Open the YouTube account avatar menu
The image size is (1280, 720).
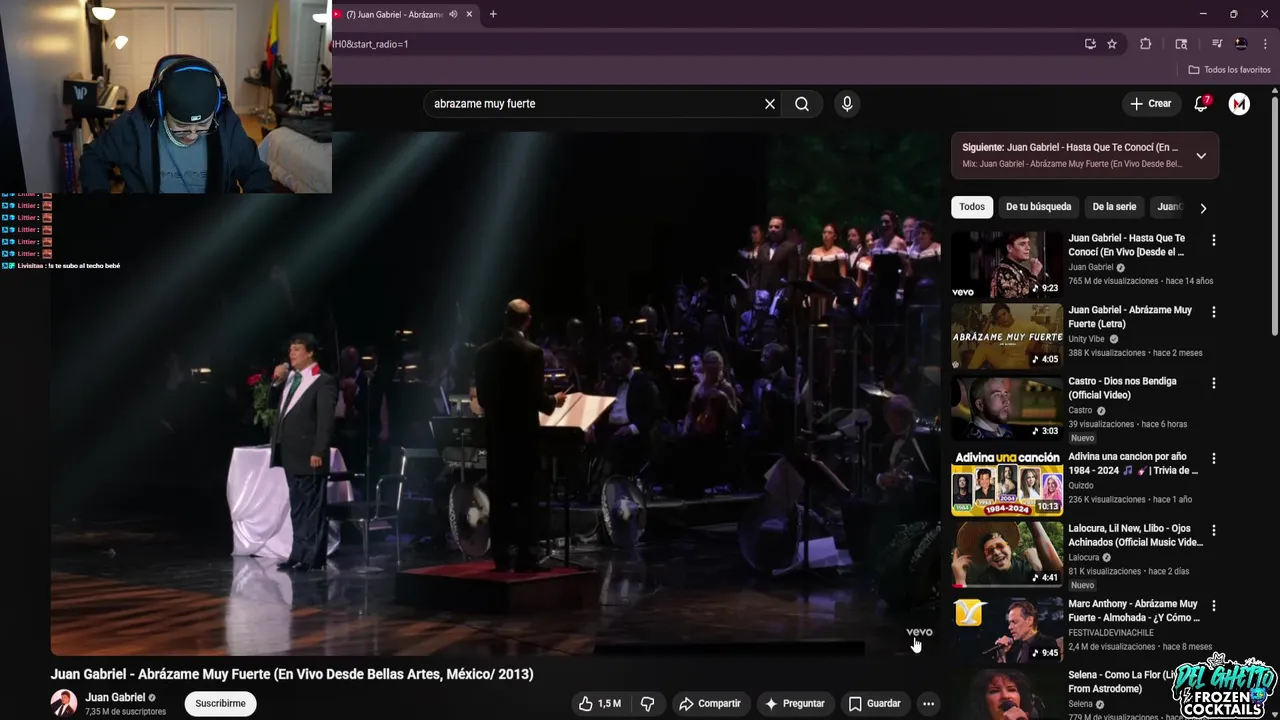[1239, 104]
